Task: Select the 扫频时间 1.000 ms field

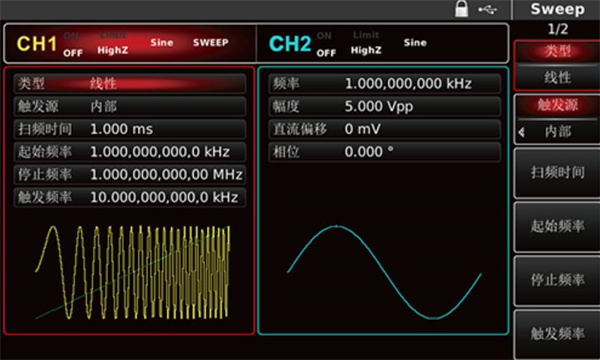Action: coord(130,129)
